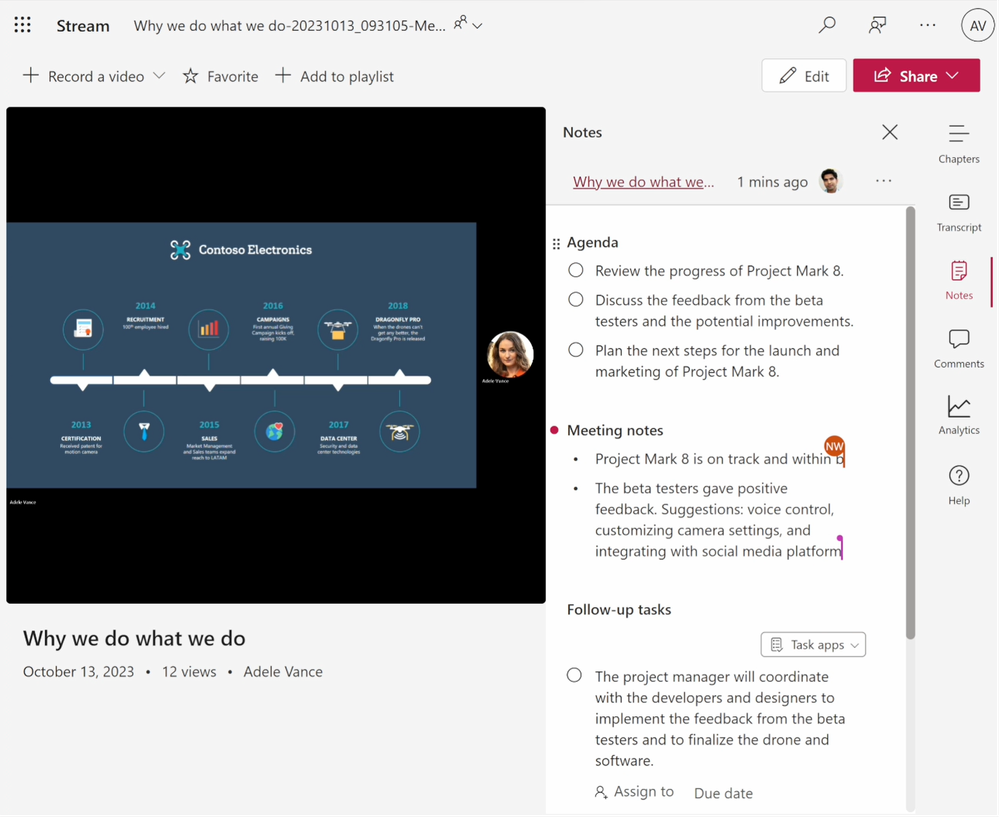The height and width of the screenshot is (817, 999).
Task: Open the header more options ellipsis
Action: click(928, 25)
